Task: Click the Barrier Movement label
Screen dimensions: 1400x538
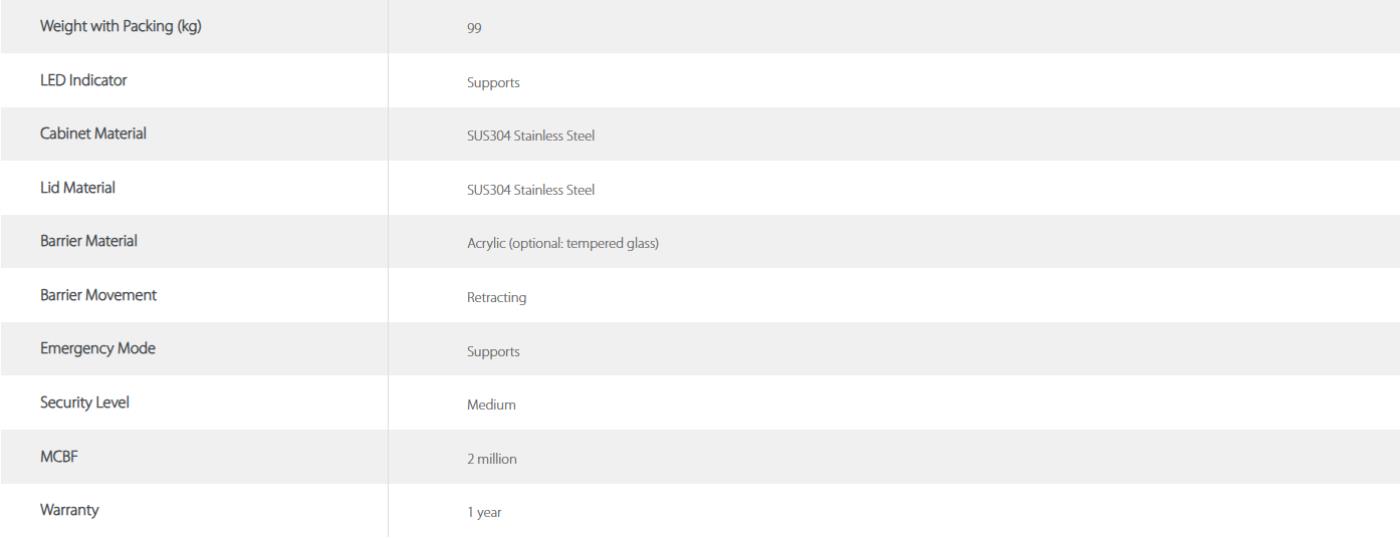Action: tap(98, 295)
